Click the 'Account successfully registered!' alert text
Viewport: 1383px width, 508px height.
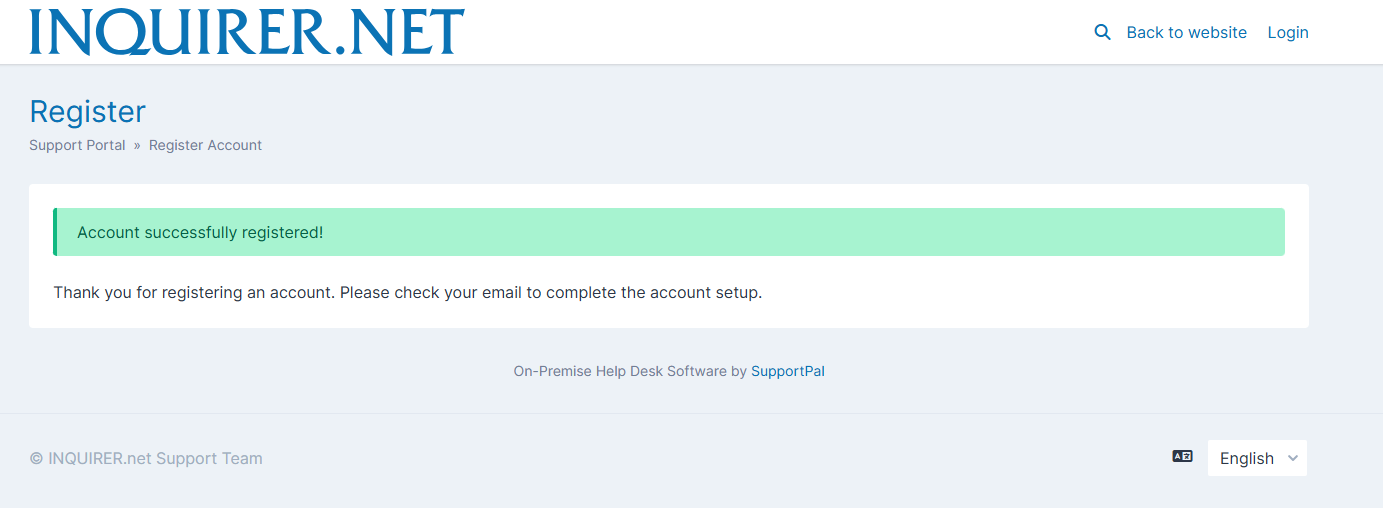200,233
